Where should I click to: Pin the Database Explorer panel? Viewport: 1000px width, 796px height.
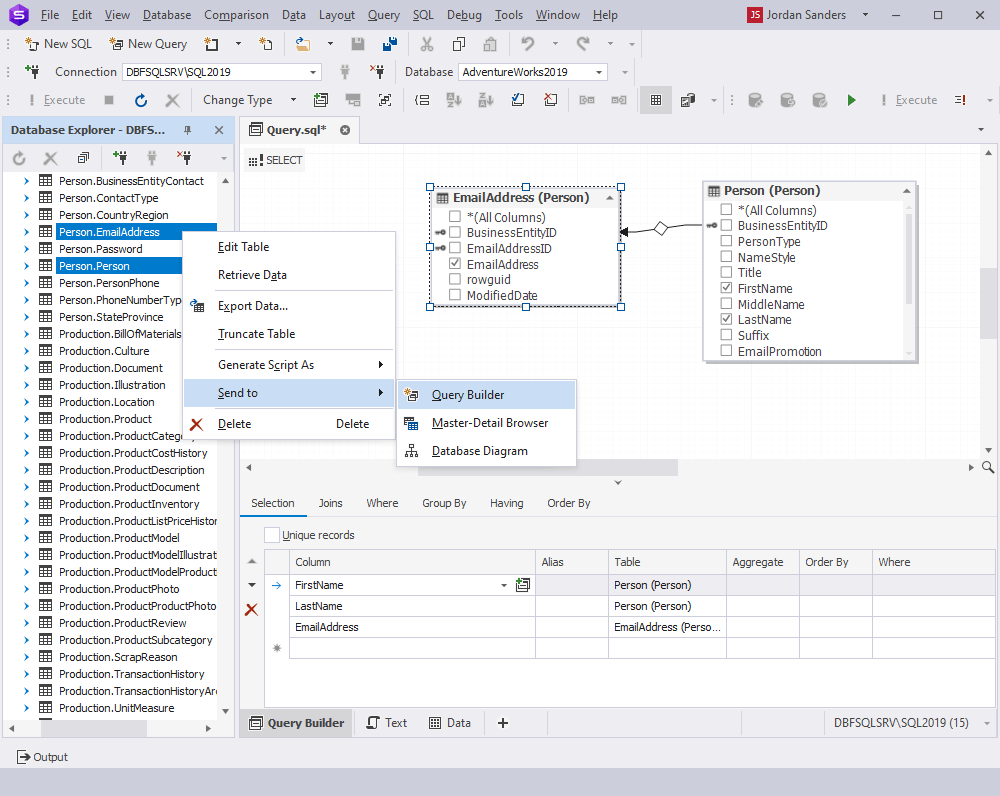click(x=187, y=130)
